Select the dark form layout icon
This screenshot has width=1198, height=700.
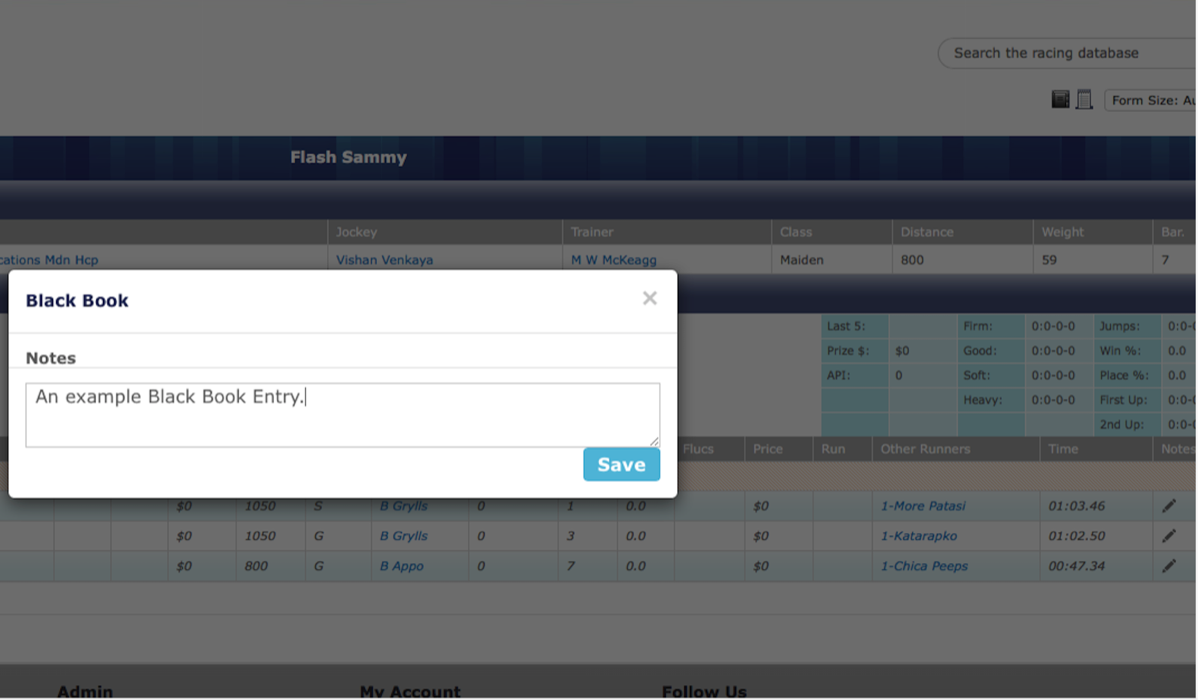(1060, 99)
